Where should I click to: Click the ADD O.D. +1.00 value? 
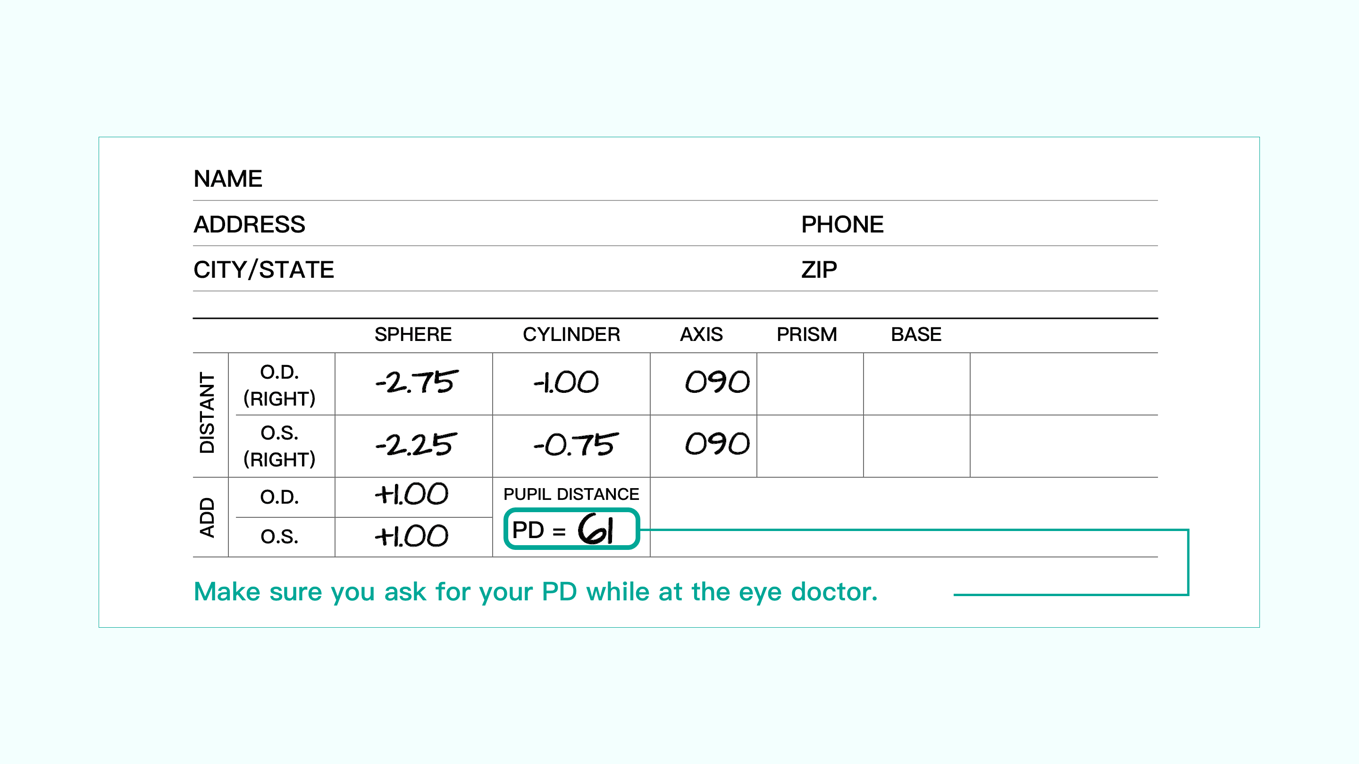tap(411, 495)
